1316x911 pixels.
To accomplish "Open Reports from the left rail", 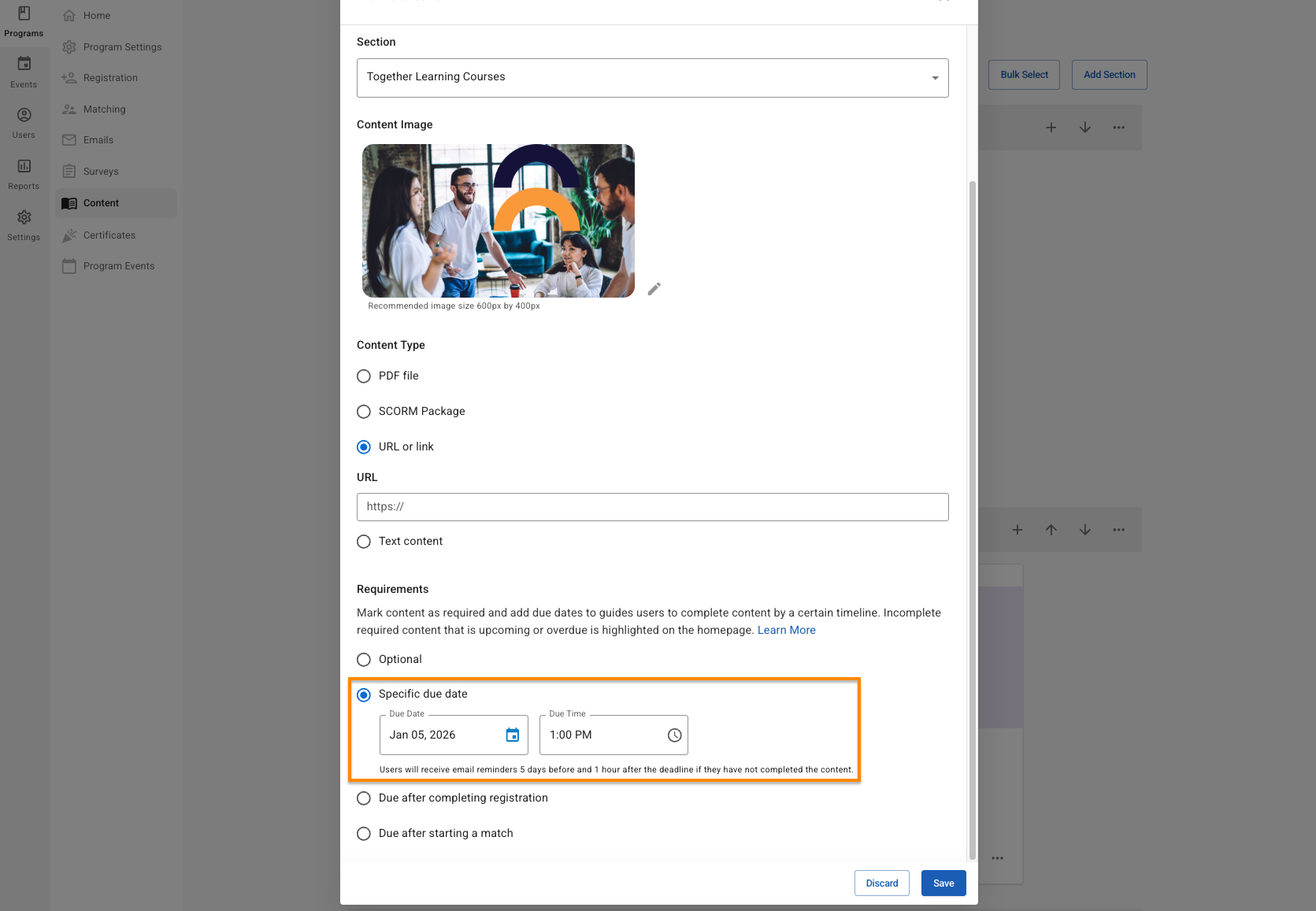I will (24, 173).
